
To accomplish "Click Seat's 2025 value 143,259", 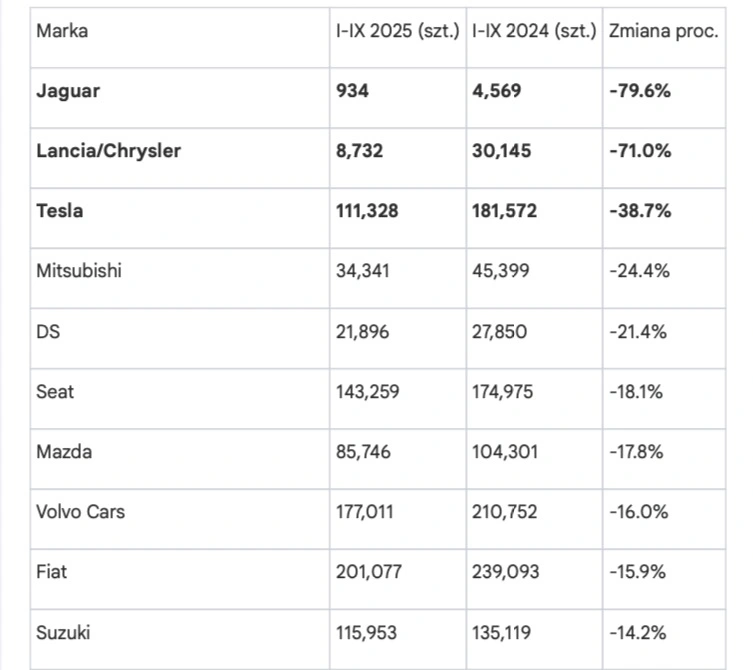I will click(368, 391).
